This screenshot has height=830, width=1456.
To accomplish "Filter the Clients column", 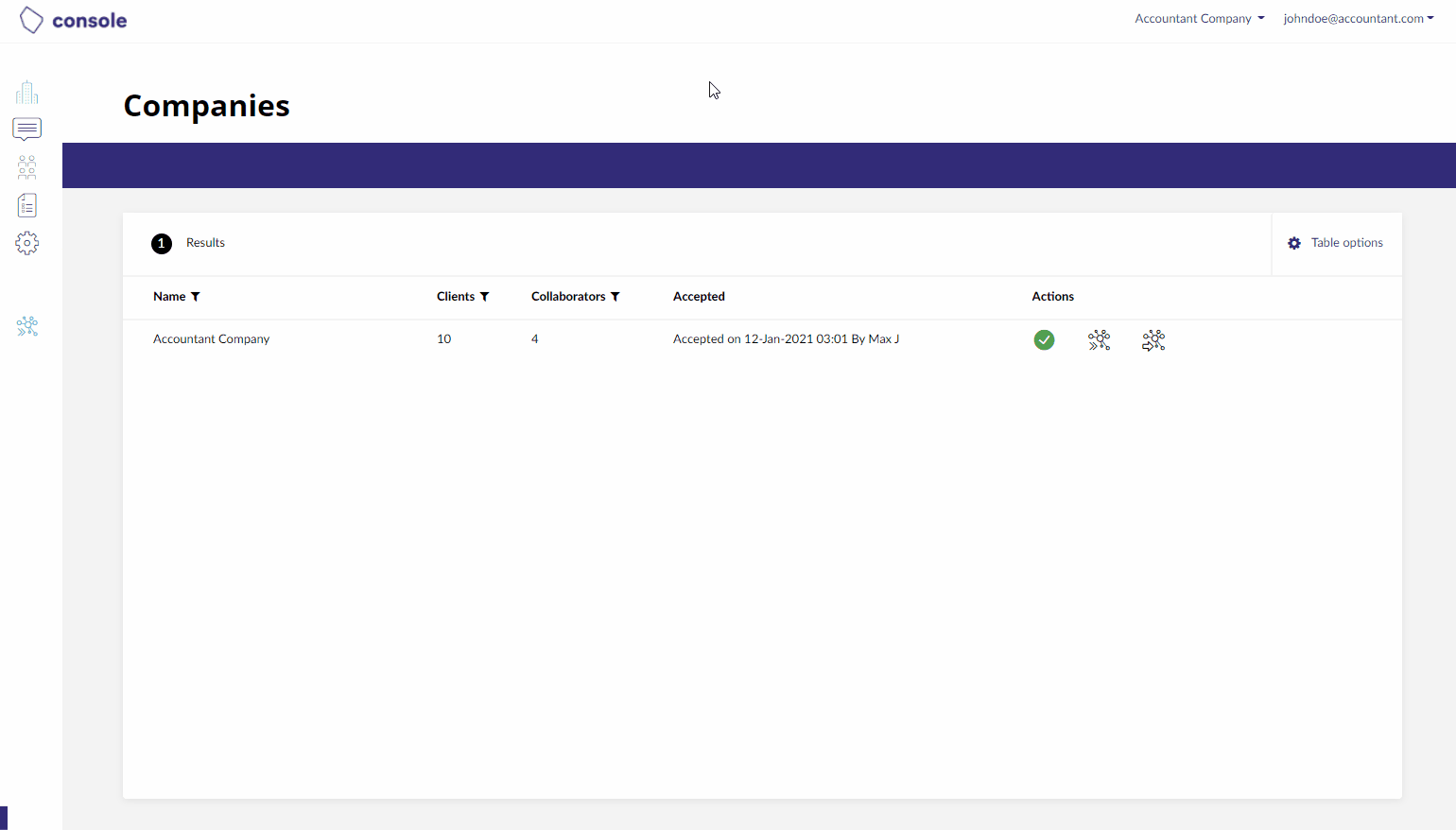I will [x=485, y=297].
